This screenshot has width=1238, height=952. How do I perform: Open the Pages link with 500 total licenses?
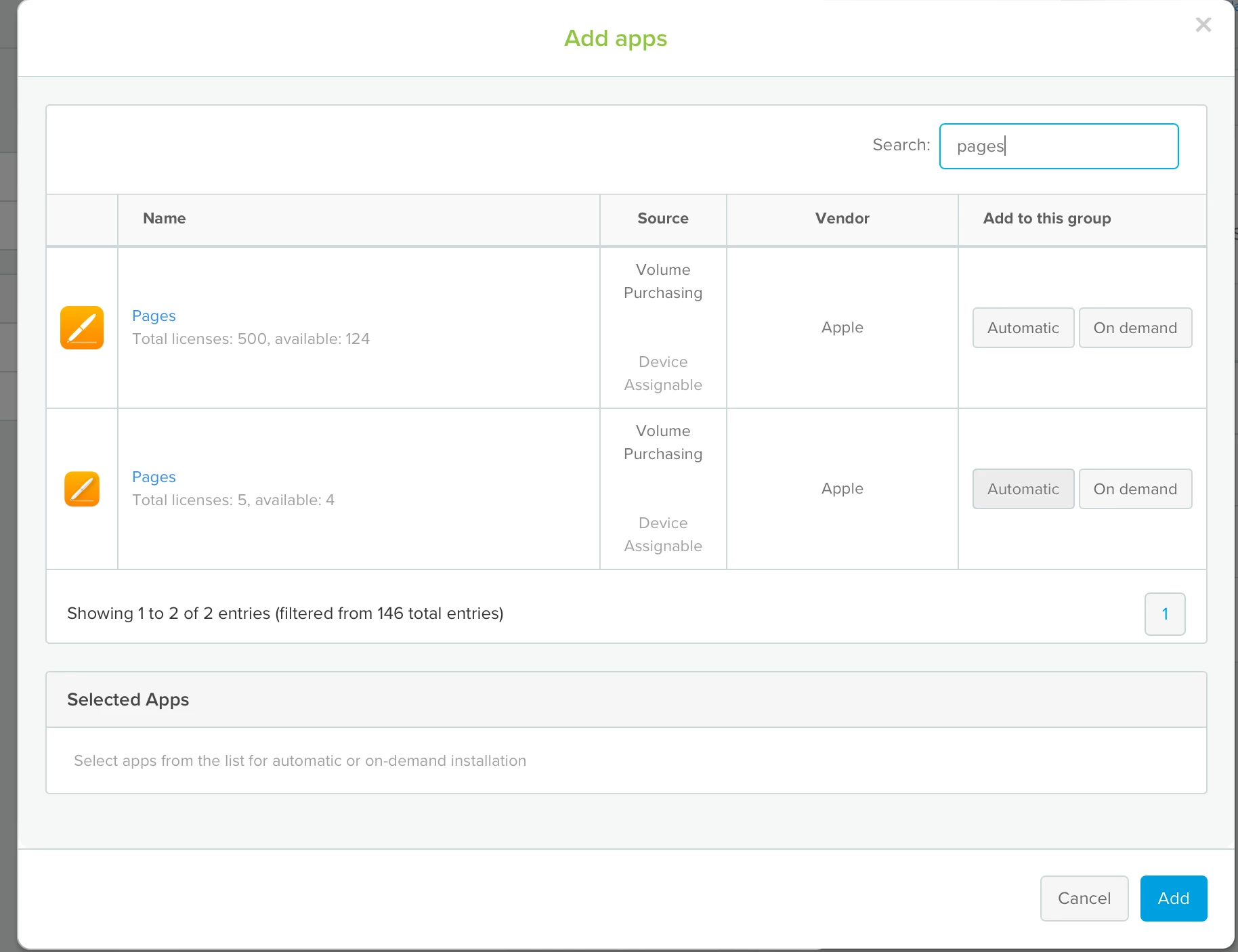coord(154,316)
